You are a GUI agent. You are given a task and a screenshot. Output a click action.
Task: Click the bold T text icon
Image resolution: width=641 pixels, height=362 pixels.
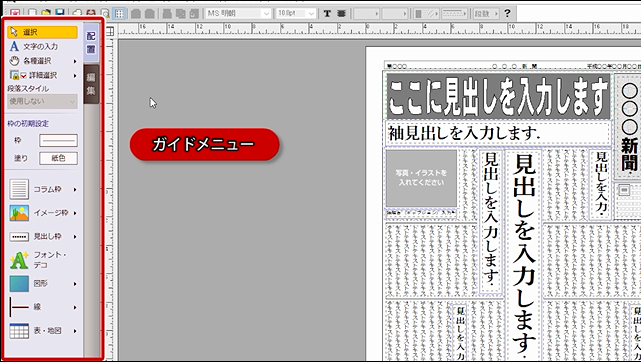[327, 13]
